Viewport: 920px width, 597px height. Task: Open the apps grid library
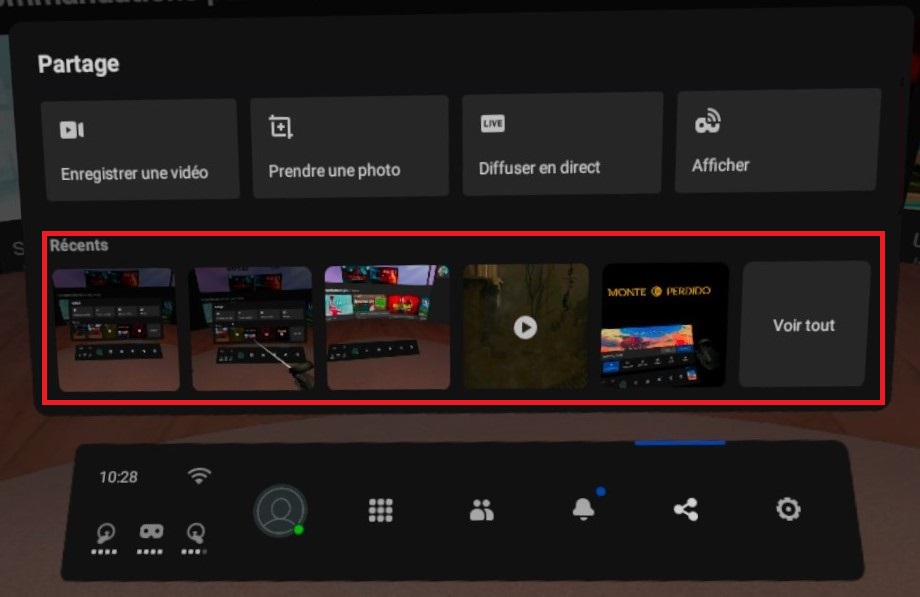pyautogui.click(x=381, y=511)
